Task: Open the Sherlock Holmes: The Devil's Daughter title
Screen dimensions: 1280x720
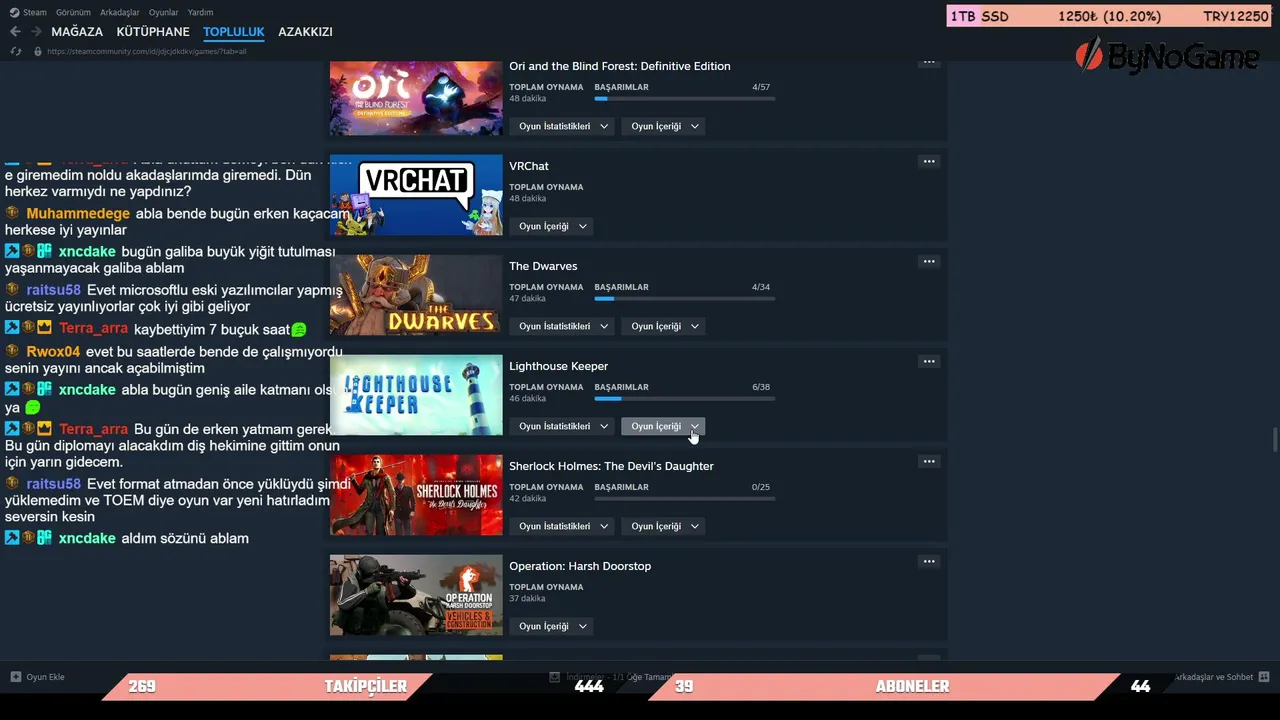Action: click(611, 466)
